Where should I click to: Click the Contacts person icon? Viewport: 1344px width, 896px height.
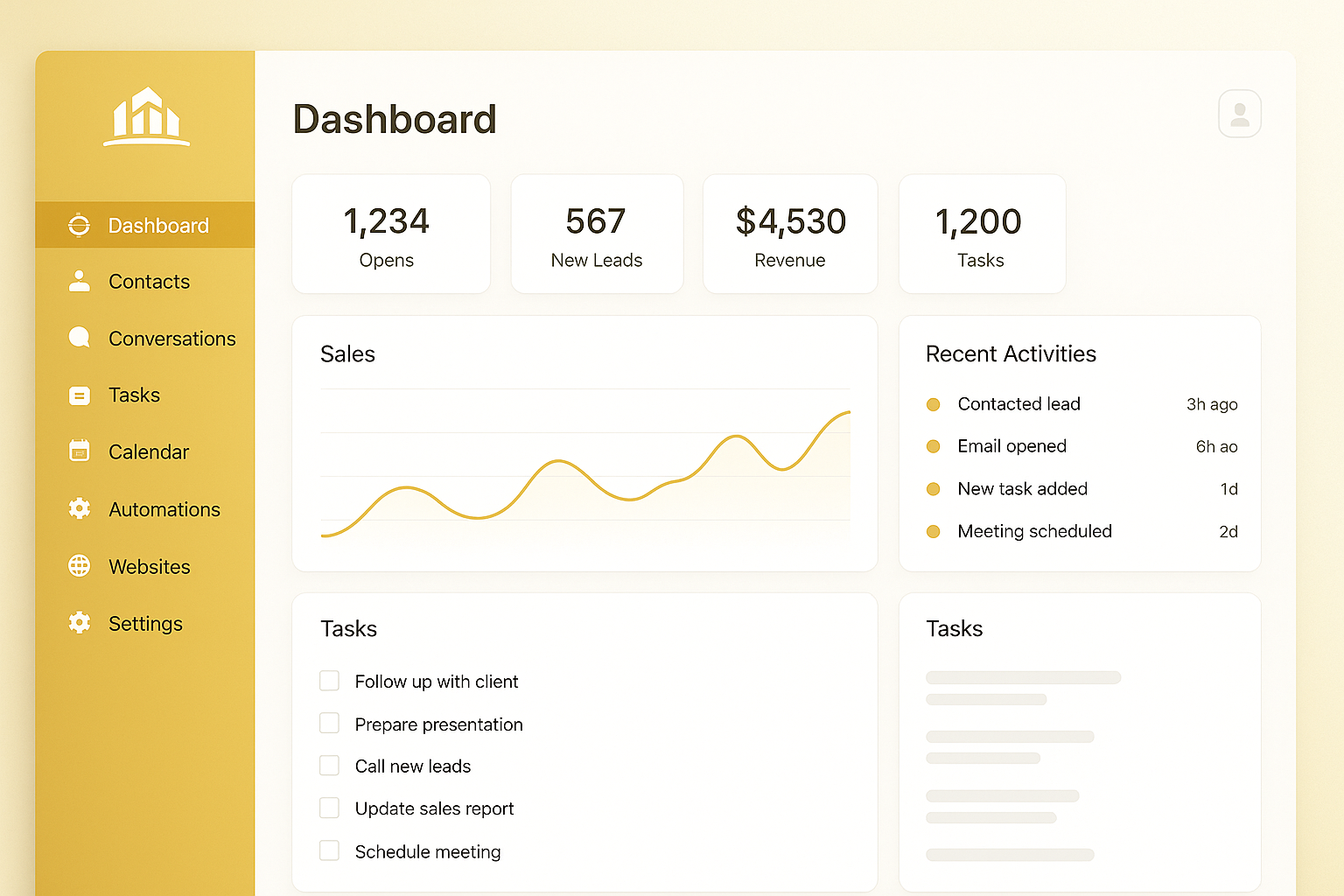tap(80, 282)
